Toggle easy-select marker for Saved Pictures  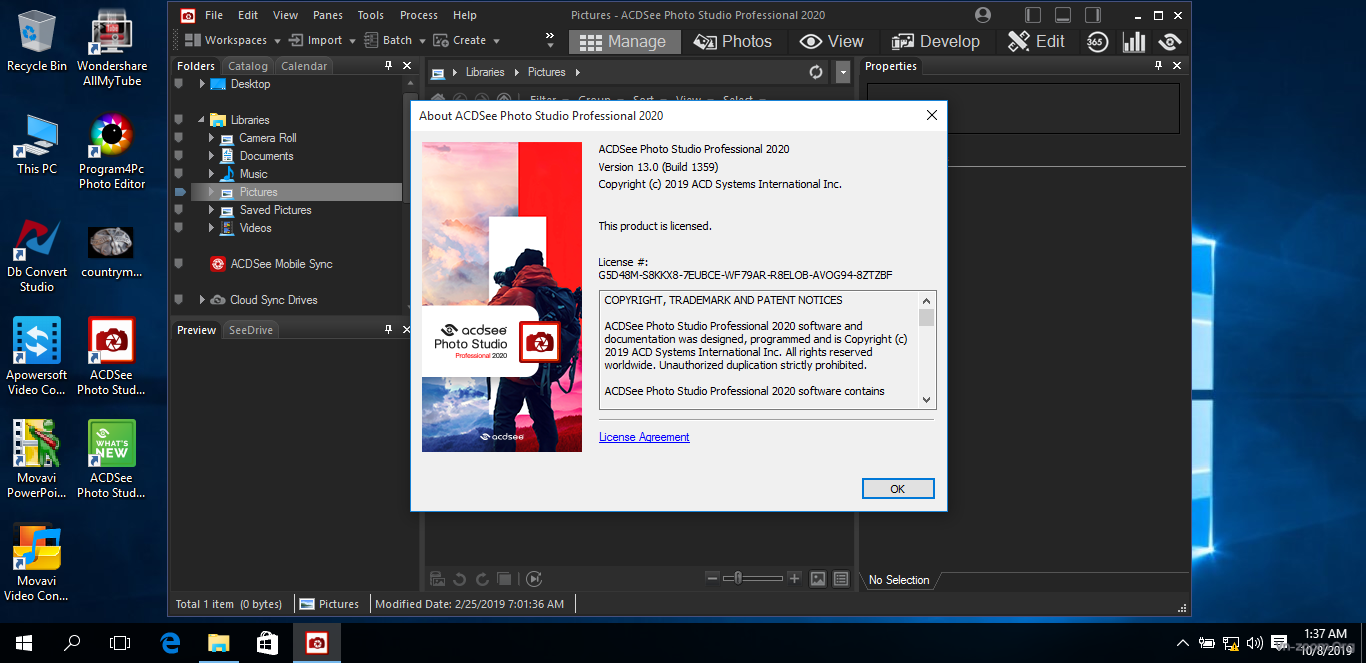point(179,210)
